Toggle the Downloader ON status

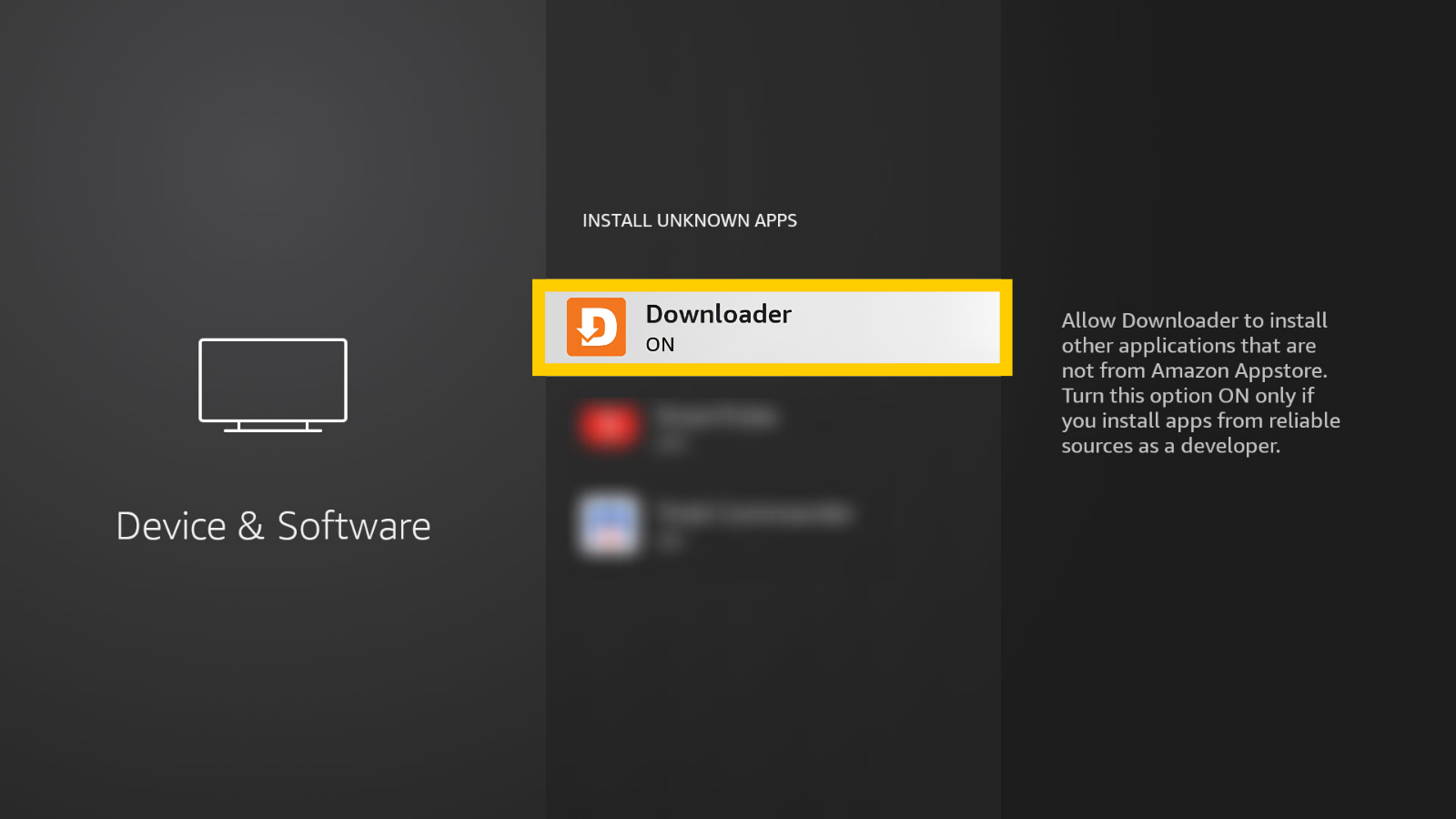coord(661,345)
